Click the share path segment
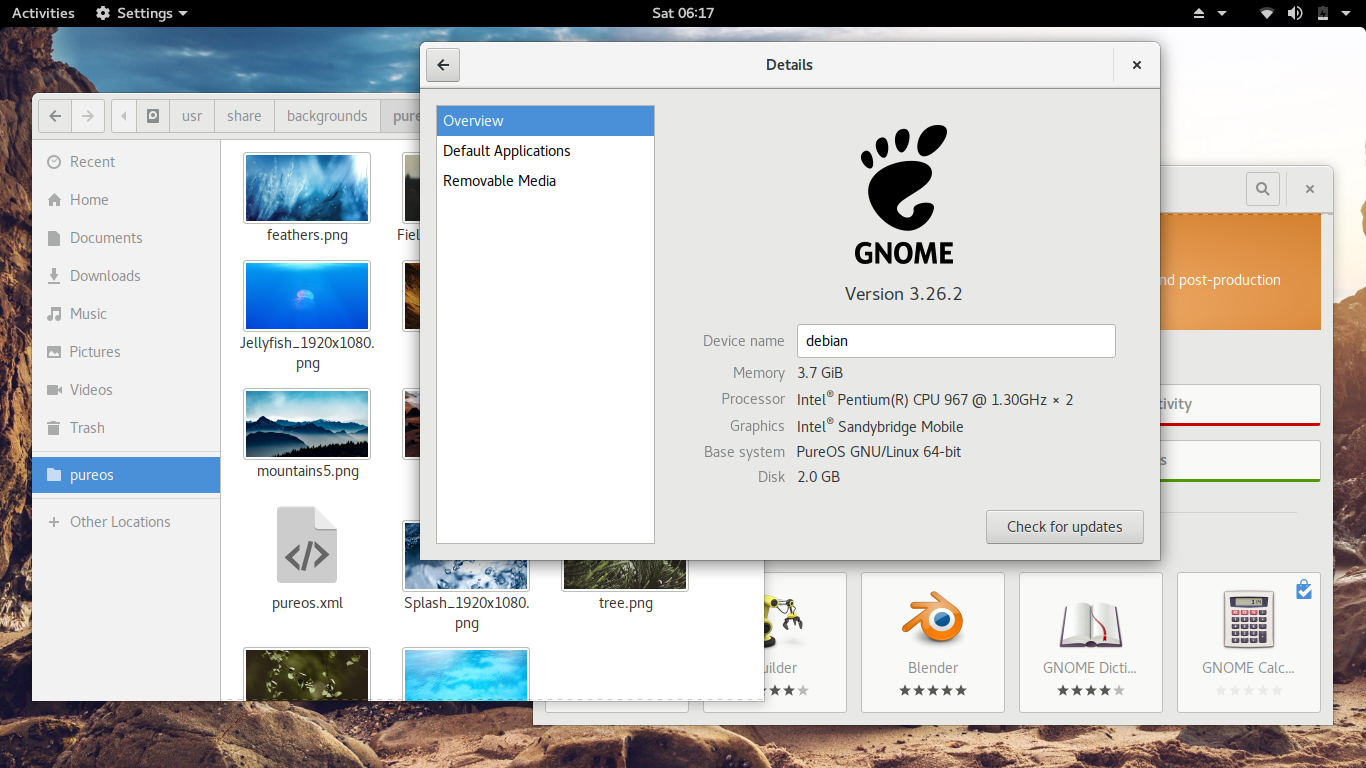Viewport: 1366px width, 768px height. [x=244, y=116]
